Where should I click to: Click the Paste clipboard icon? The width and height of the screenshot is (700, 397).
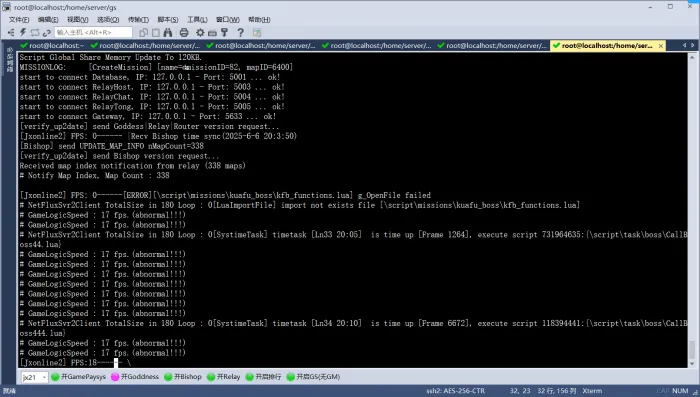[x=156, y=33]
